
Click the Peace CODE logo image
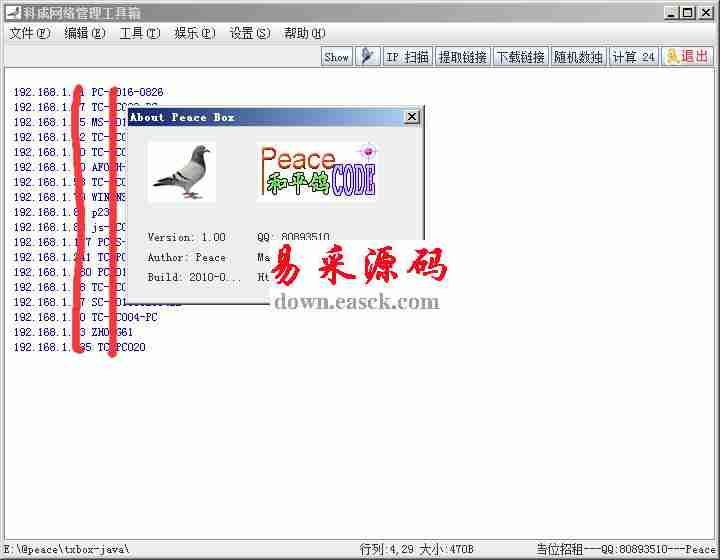318,171
